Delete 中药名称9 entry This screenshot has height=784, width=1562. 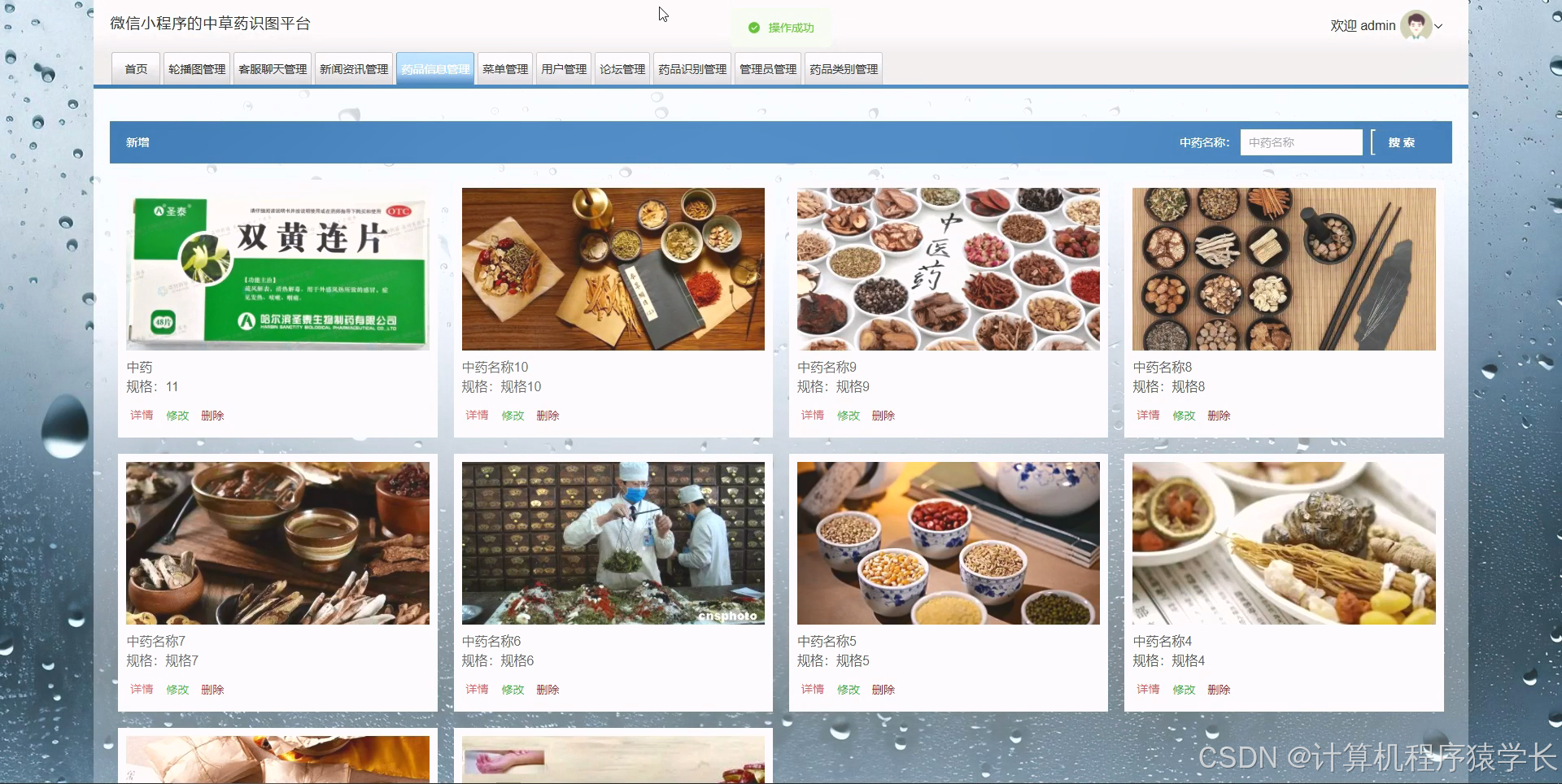(x=884, y=416)
